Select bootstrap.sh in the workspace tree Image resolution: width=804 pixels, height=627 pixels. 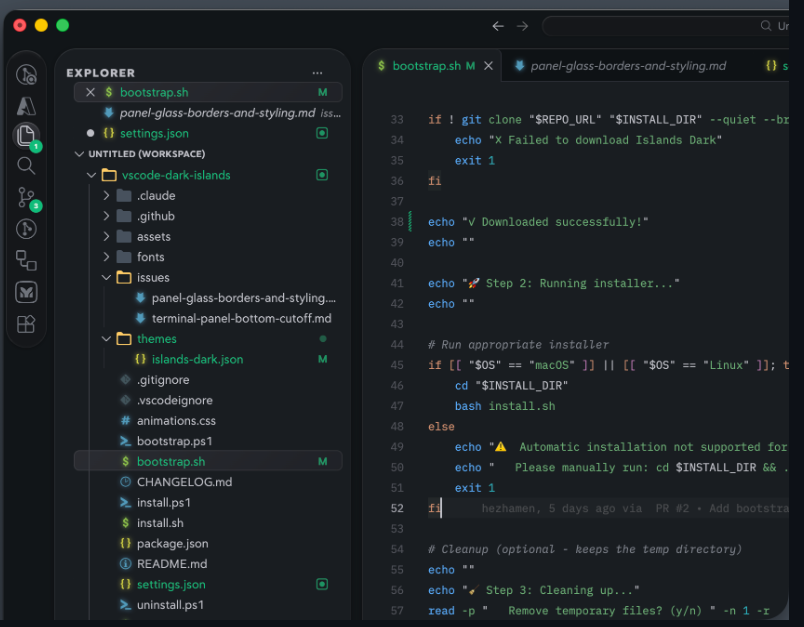(208, 461)
